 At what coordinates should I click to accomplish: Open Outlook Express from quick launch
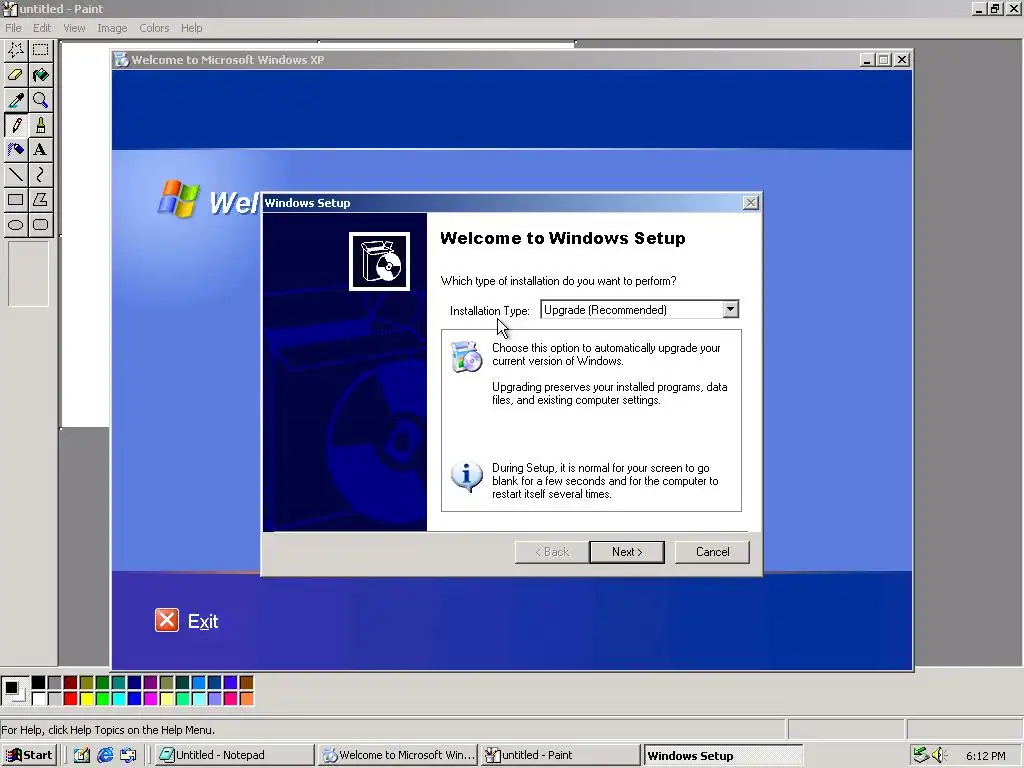tap(128, 755)
